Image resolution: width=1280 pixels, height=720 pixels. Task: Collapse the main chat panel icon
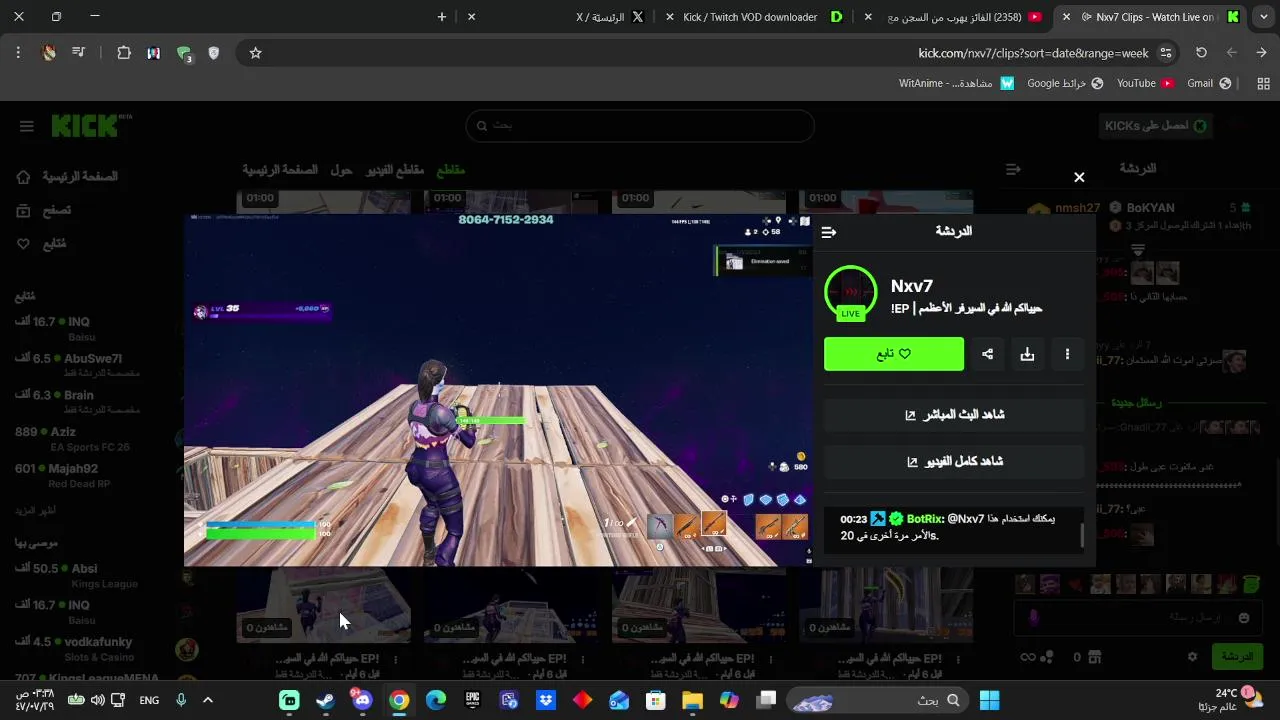tap(1013, 170)
